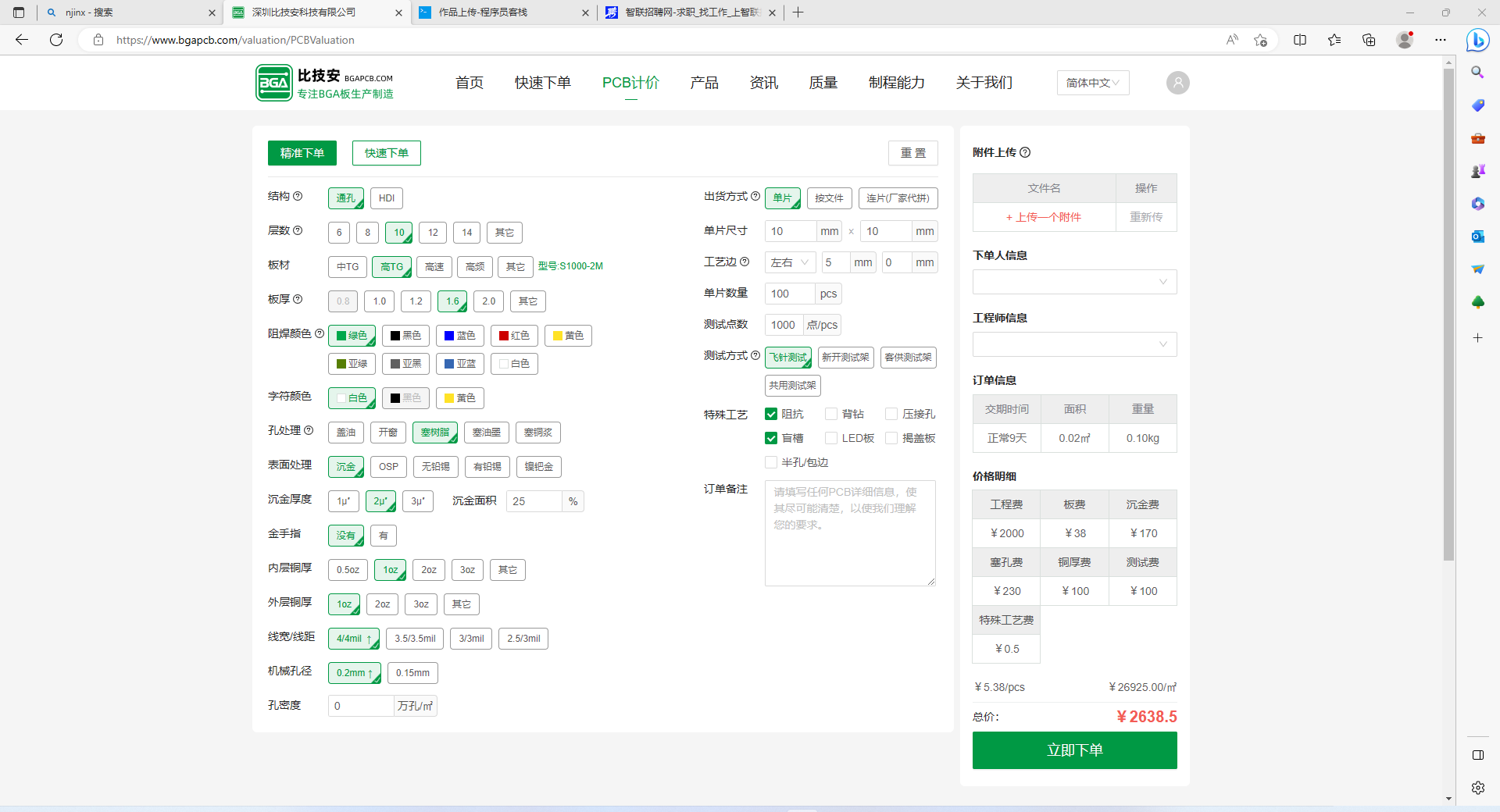
Task: Select the 黑色 solder mask color
Action: (406, 336)
